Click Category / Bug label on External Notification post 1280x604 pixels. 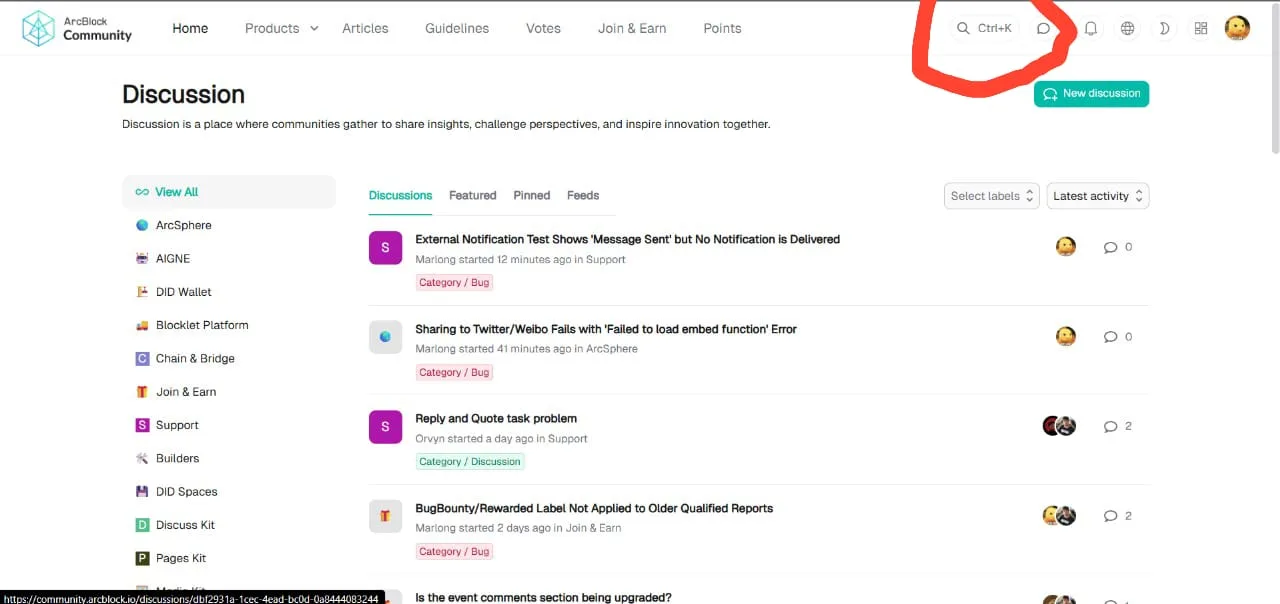455,282
